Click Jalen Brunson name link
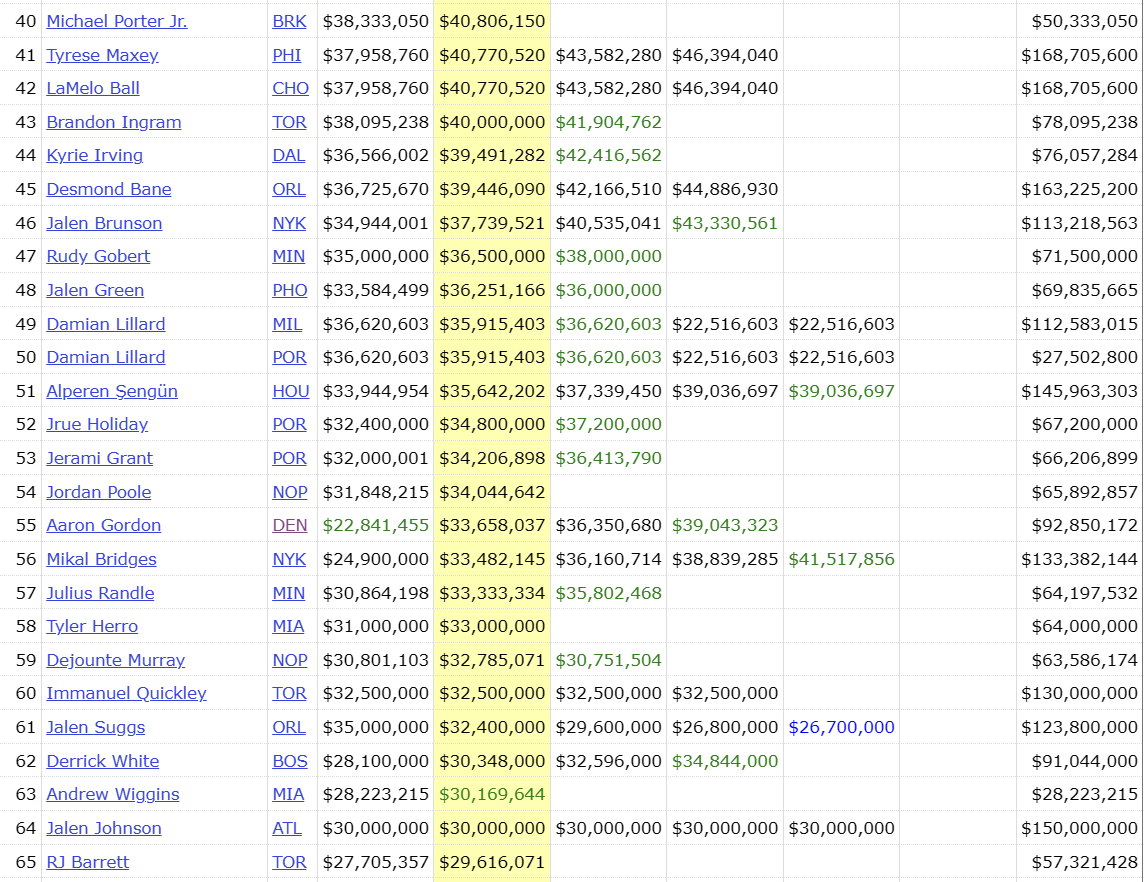Image resolution: width=1144 pixels, height=882 pixels. [104, 223]
